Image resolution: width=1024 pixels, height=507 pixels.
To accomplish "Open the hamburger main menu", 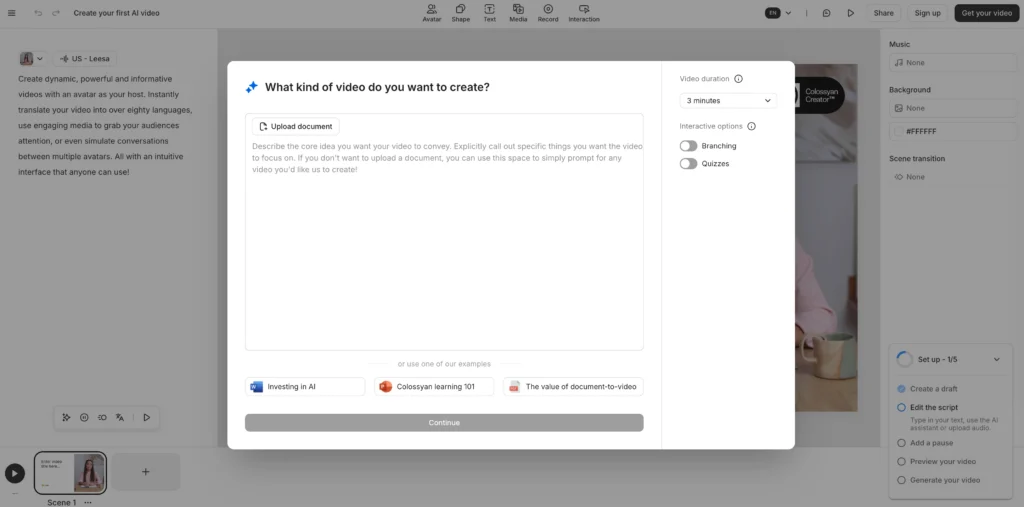I will pyautogui.click(x=11, y=13).
